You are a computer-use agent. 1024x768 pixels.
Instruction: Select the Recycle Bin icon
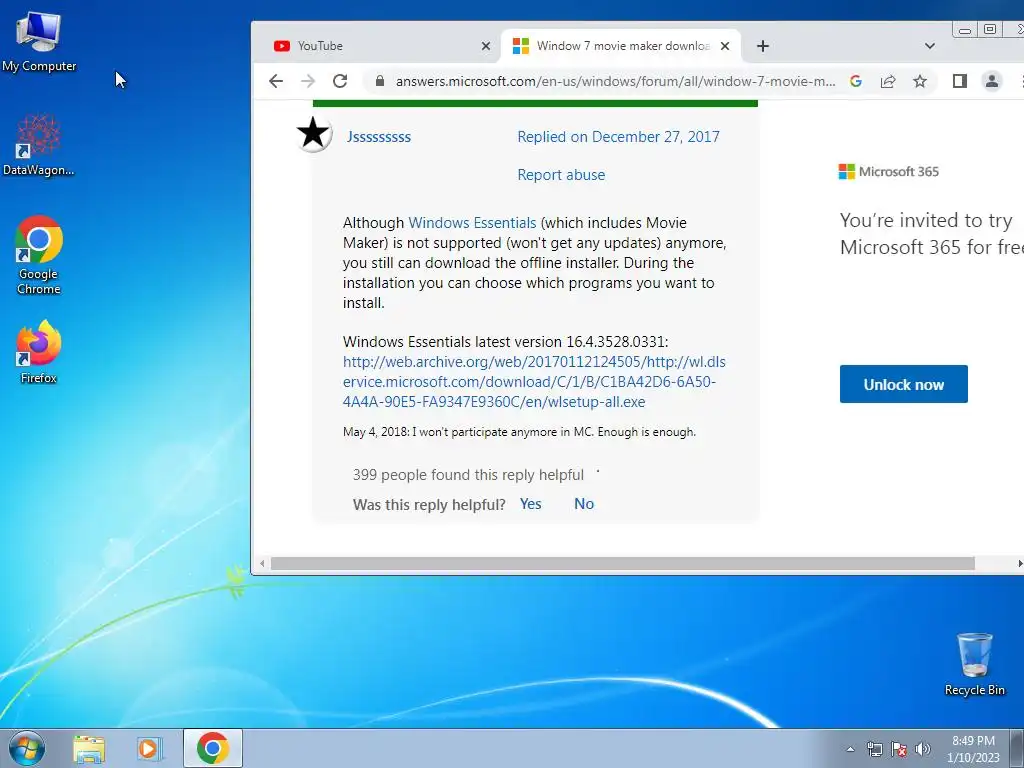[974, 664]
